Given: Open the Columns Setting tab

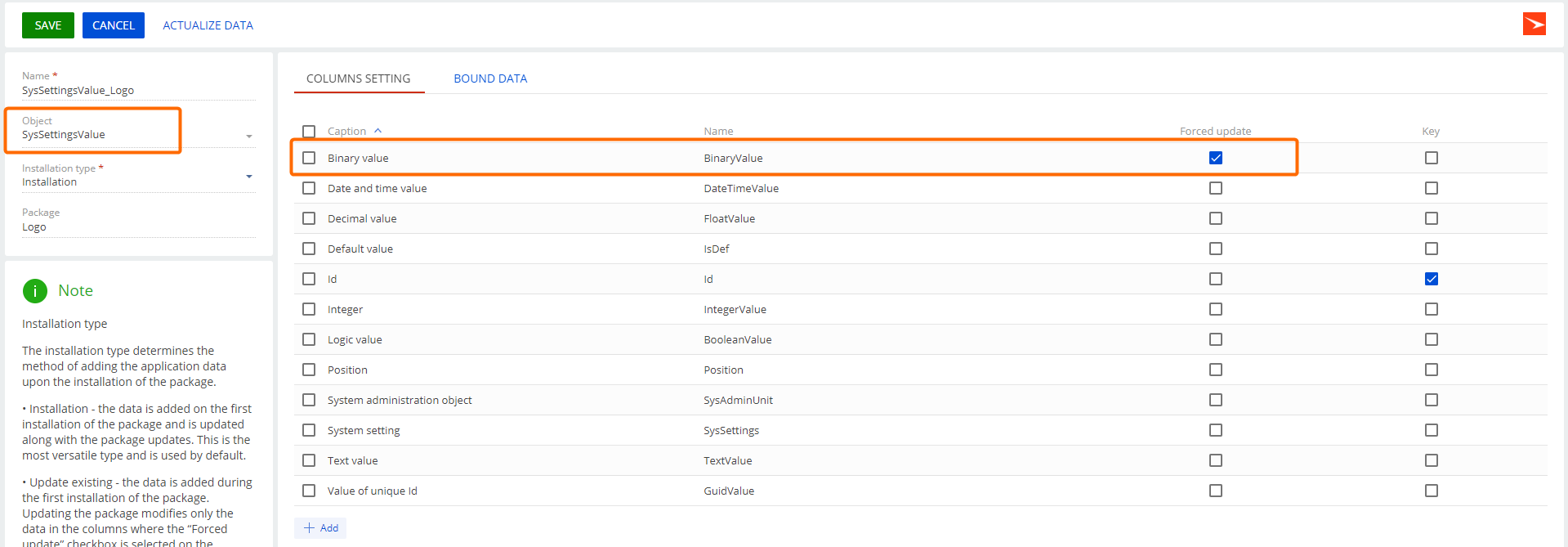Looking at the screenshot, I should coord(358,78).
